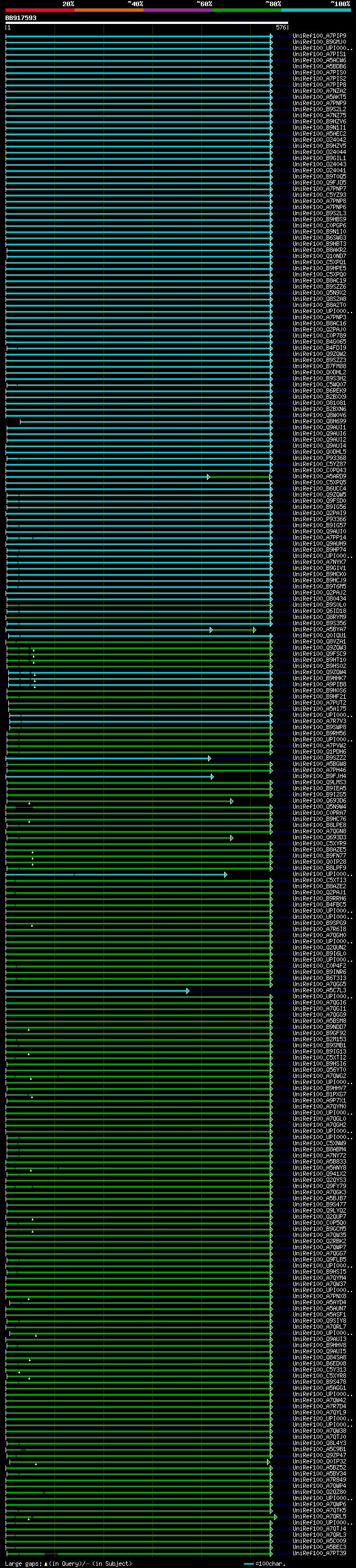Select label UniRef100_A7R7V3
This screenshot has width=356, height=1568.
[319, 721]
